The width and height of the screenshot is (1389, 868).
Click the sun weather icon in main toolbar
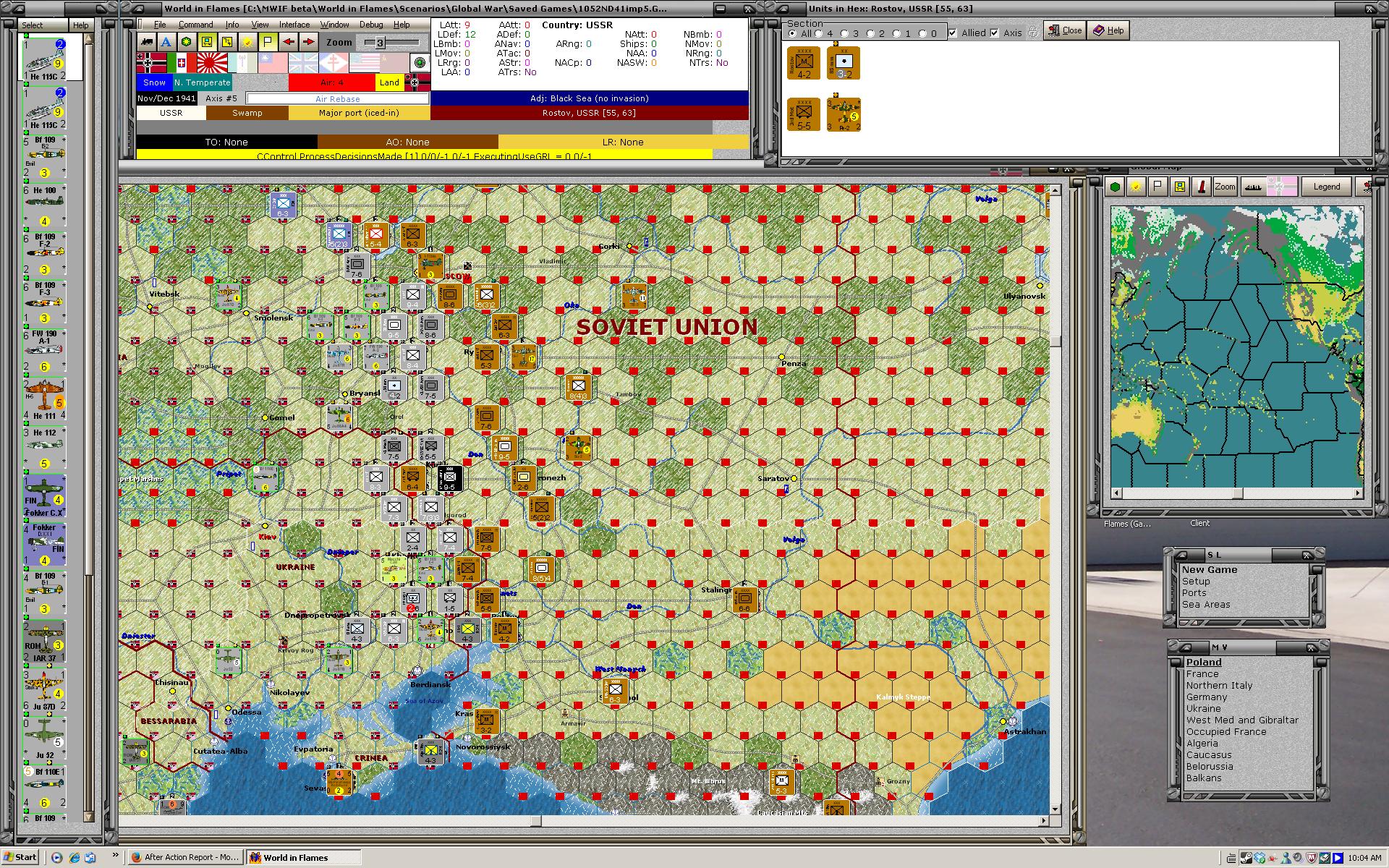[x=247, y=42]
